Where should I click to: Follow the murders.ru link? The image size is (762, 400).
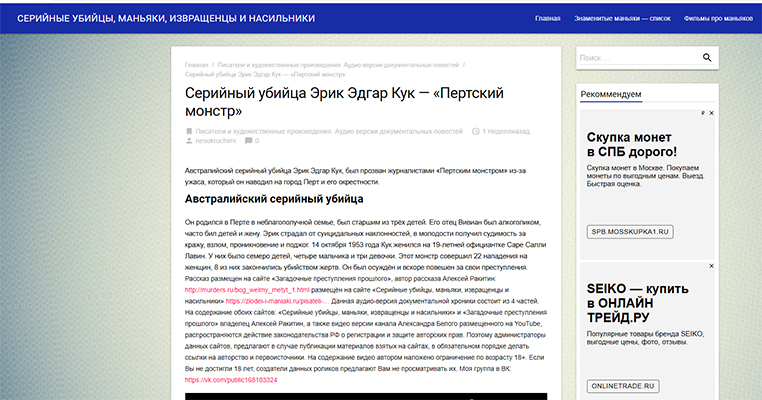click(x=247, y=290)
